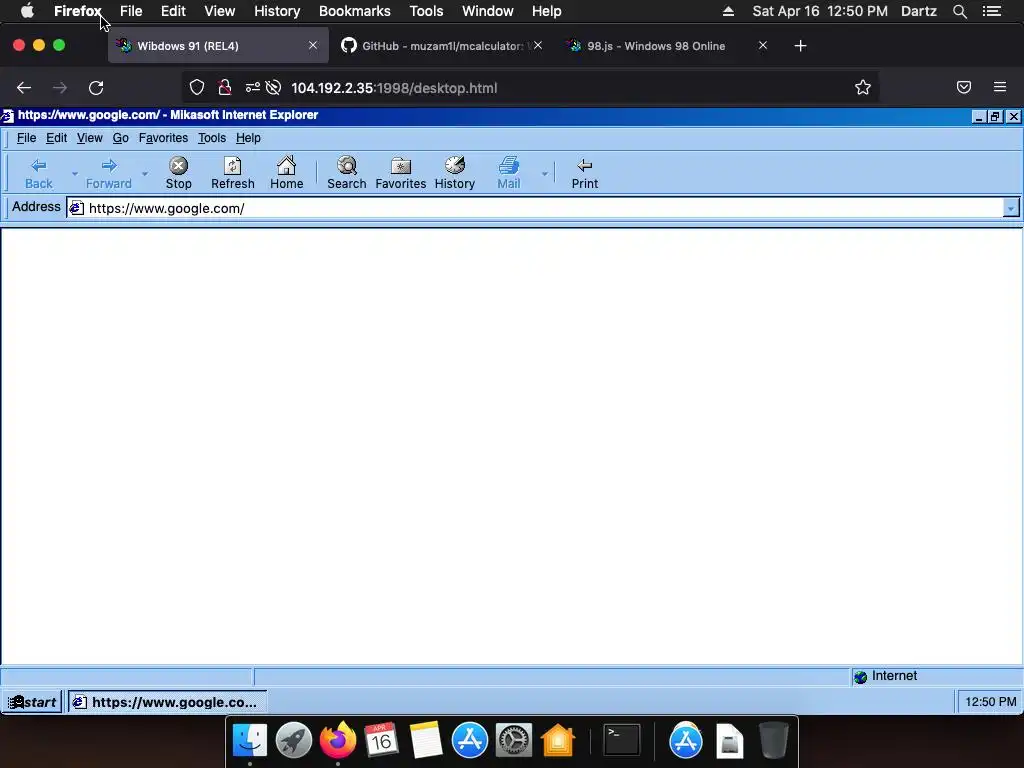Bookmark this page with the star icon
Image resolution: width=1024 pixels, height=768 pixels.
point(863,88)
